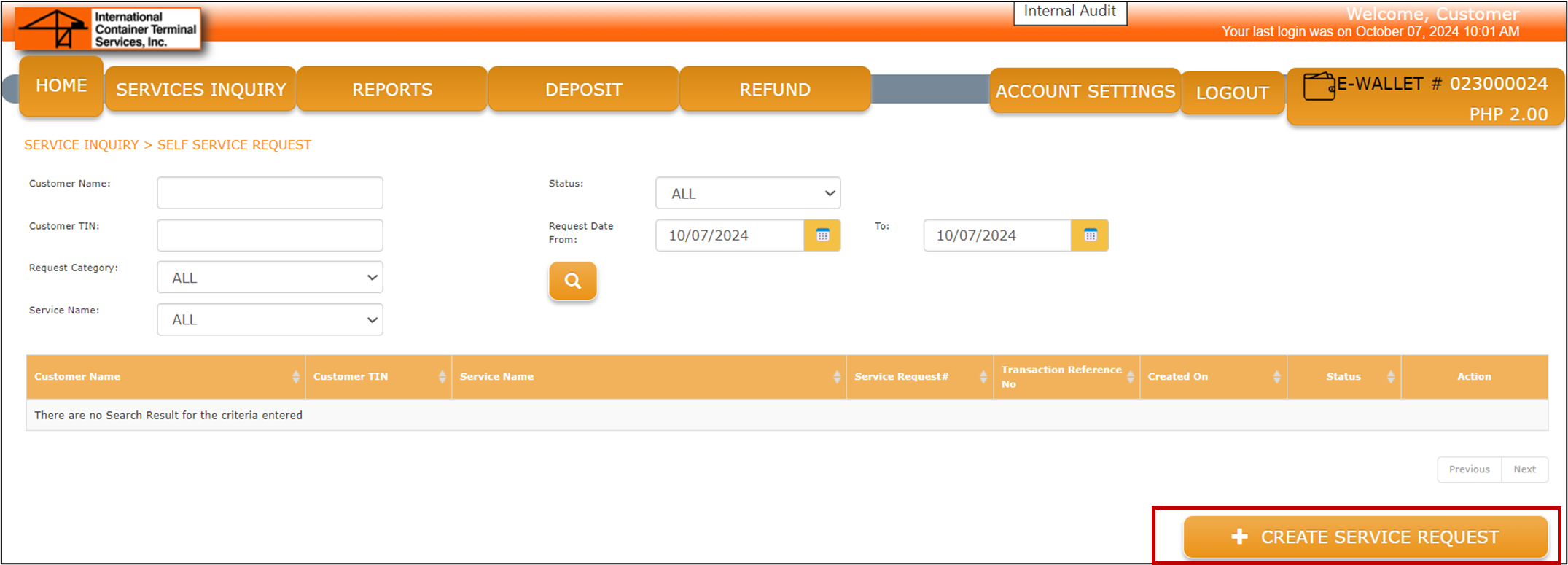
Task: Open the Request Date From calendar picker
Action: (x=822, y=235)
